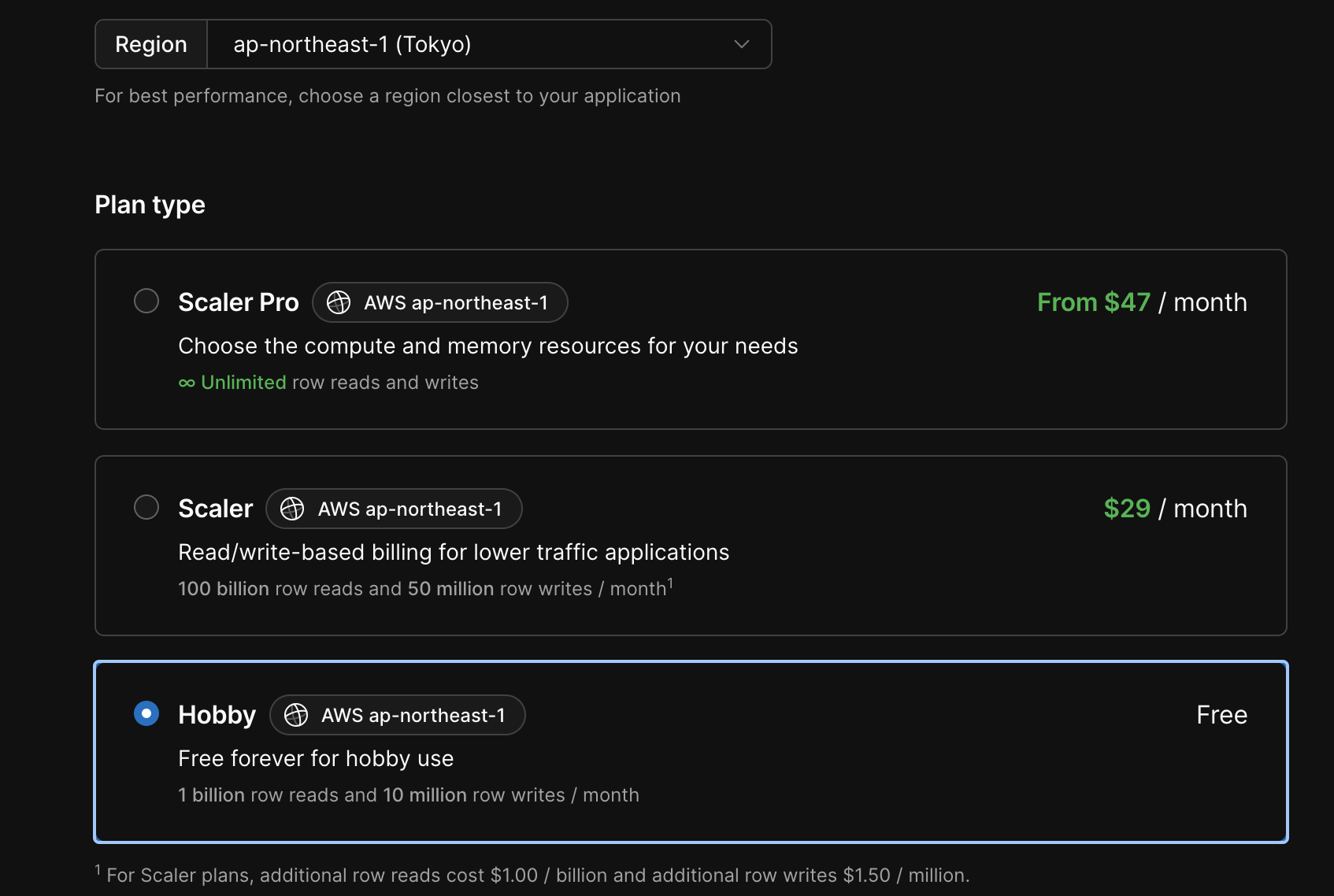Open the Region dropdown showing ap-northeast-1 (Tokyo)
Viewport: 1334px width, 896px height.
(489, 44)
